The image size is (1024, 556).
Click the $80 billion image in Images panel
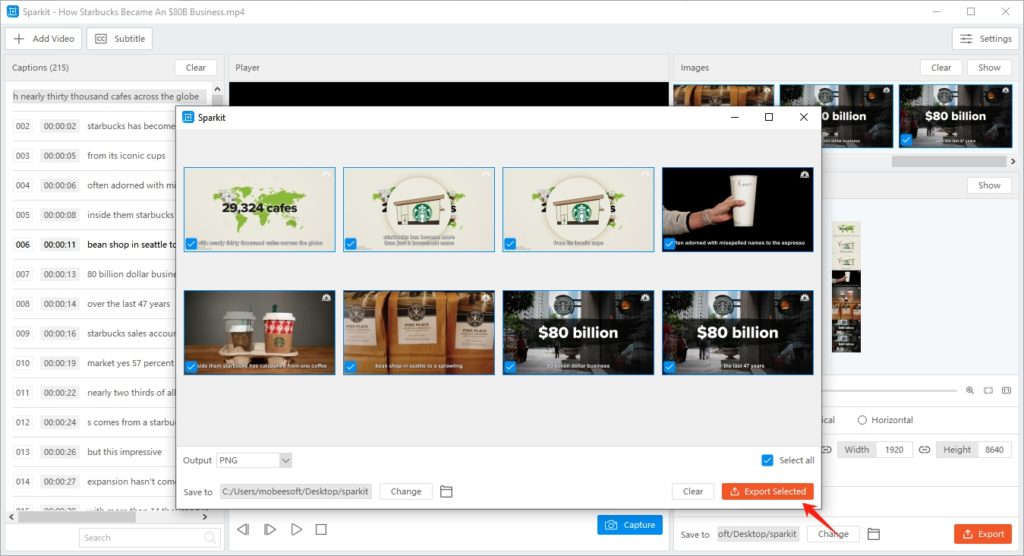[955, 116]
